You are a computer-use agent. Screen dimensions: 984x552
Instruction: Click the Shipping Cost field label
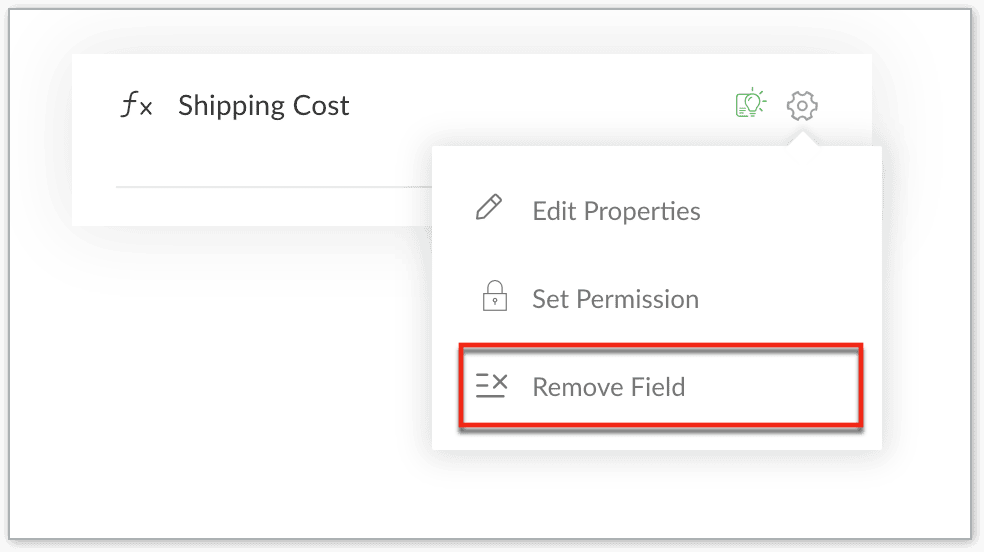pyautogui.click(x=264, y=106)
